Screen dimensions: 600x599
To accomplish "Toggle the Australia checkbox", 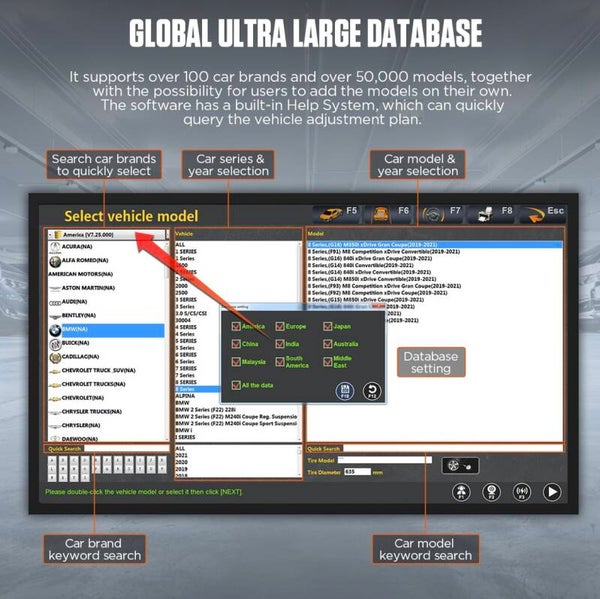I will tap(328, 344).
